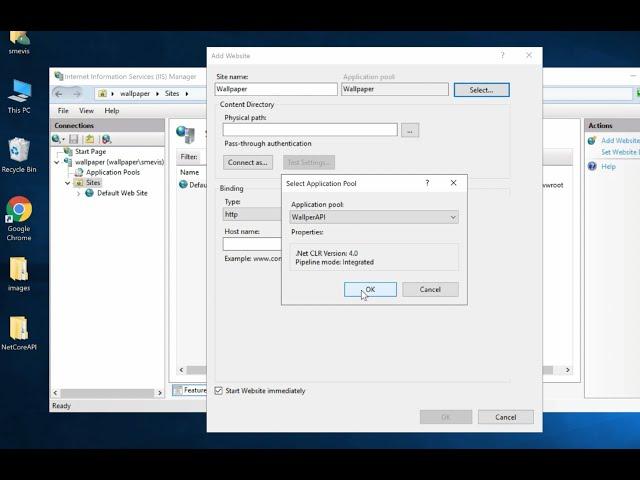Image resolution: width=640 pixels, height=480 pixels.
Task: Open the Application pool WallperAPI dropdown
Action: (374, 217)
